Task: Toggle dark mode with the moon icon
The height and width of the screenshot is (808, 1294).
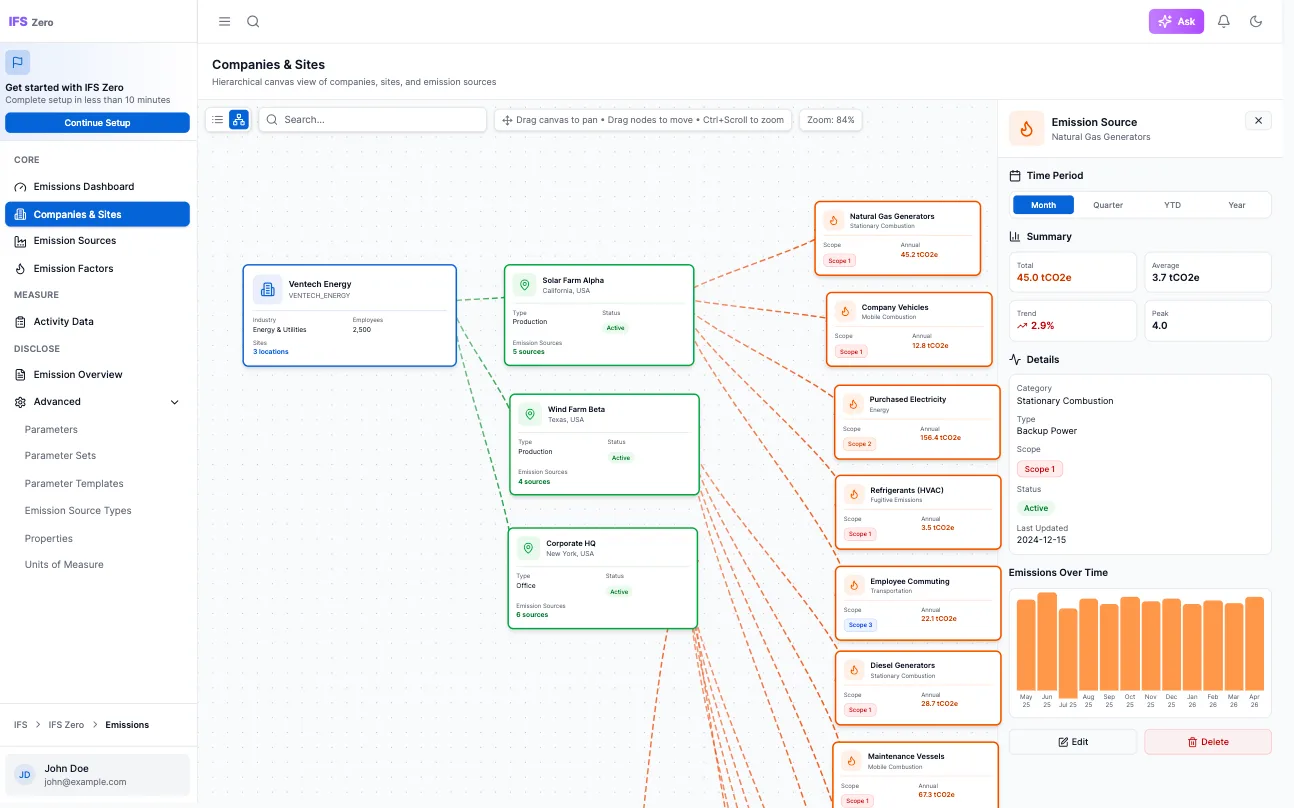Action: tap(1256, 20)
